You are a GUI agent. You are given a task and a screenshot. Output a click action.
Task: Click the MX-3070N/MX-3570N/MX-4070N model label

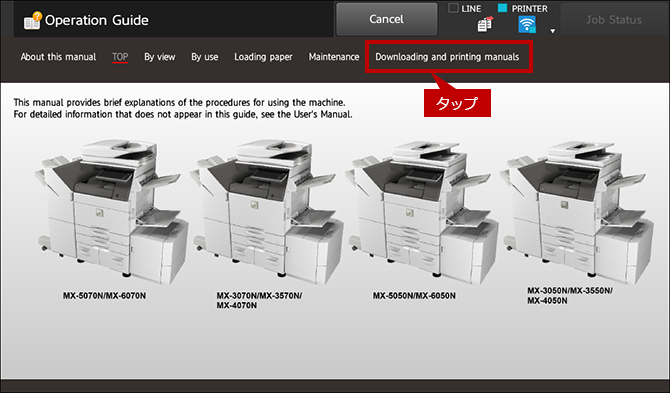(259, 300)
